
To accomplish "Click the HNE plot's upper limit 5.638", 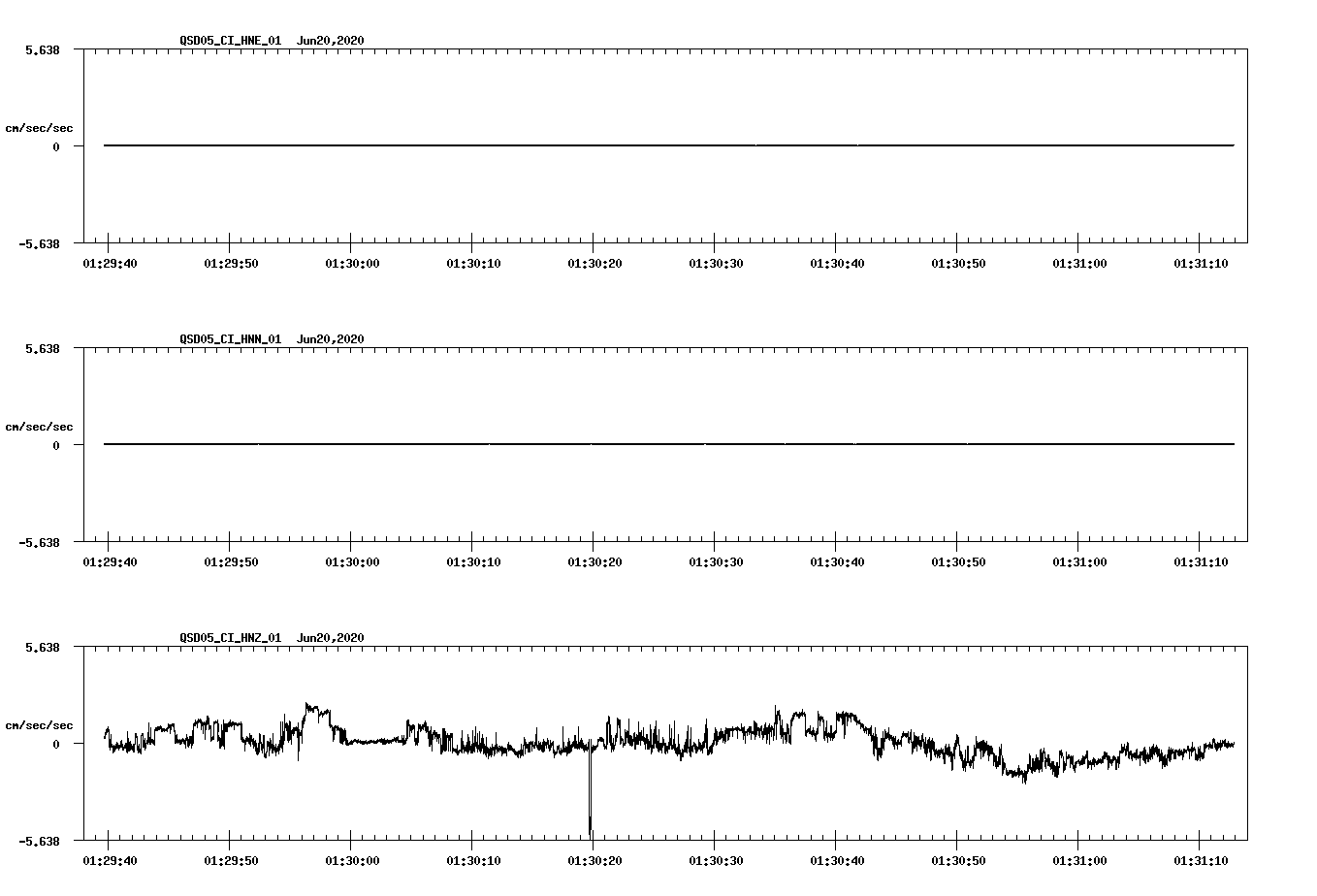I will tap(43, 49).
